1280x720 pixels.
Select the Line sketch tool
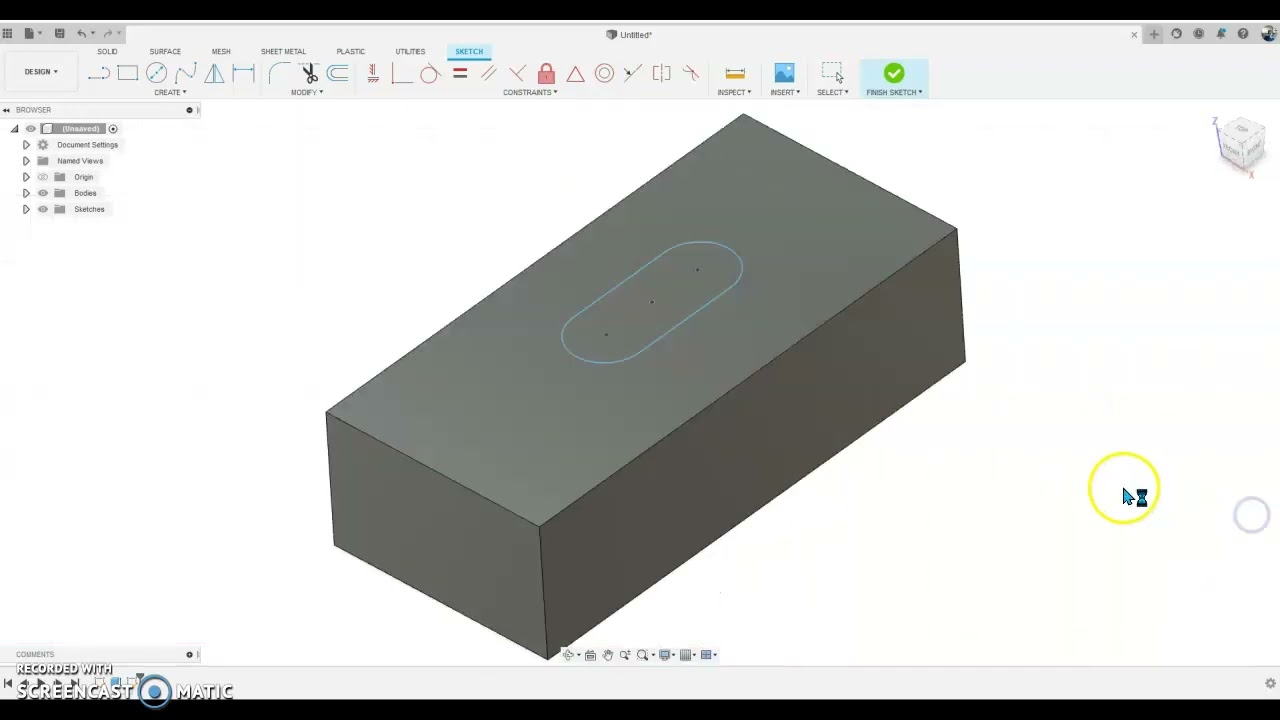pos(98,73)
